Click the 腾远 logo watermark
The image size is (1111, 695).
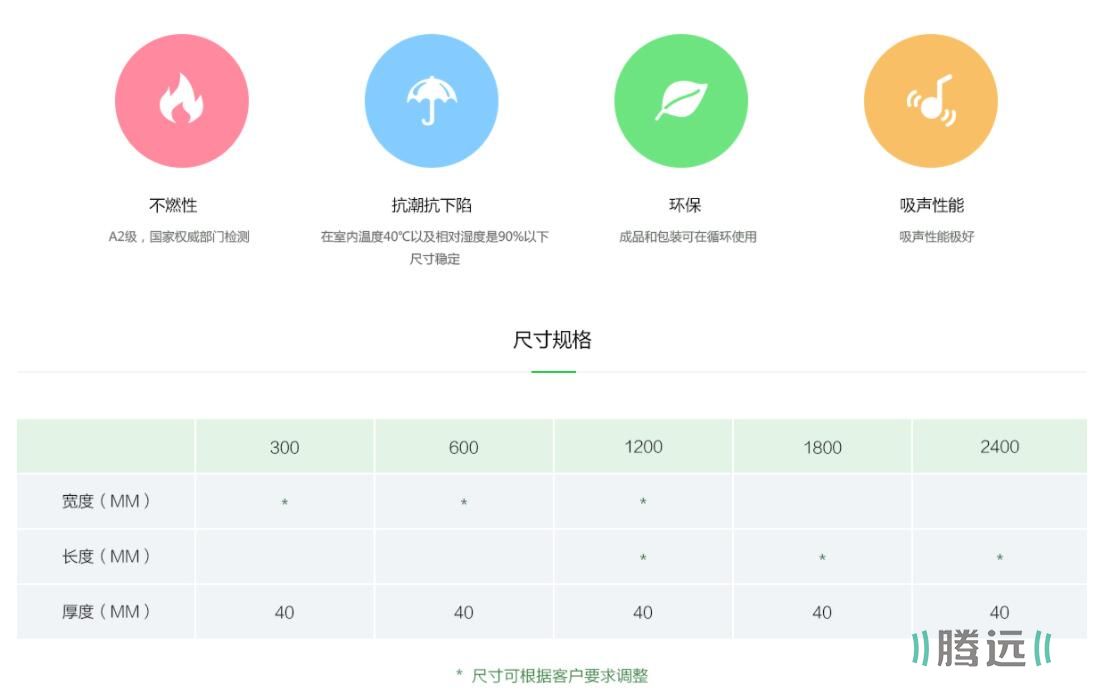(x=980, y=649)
